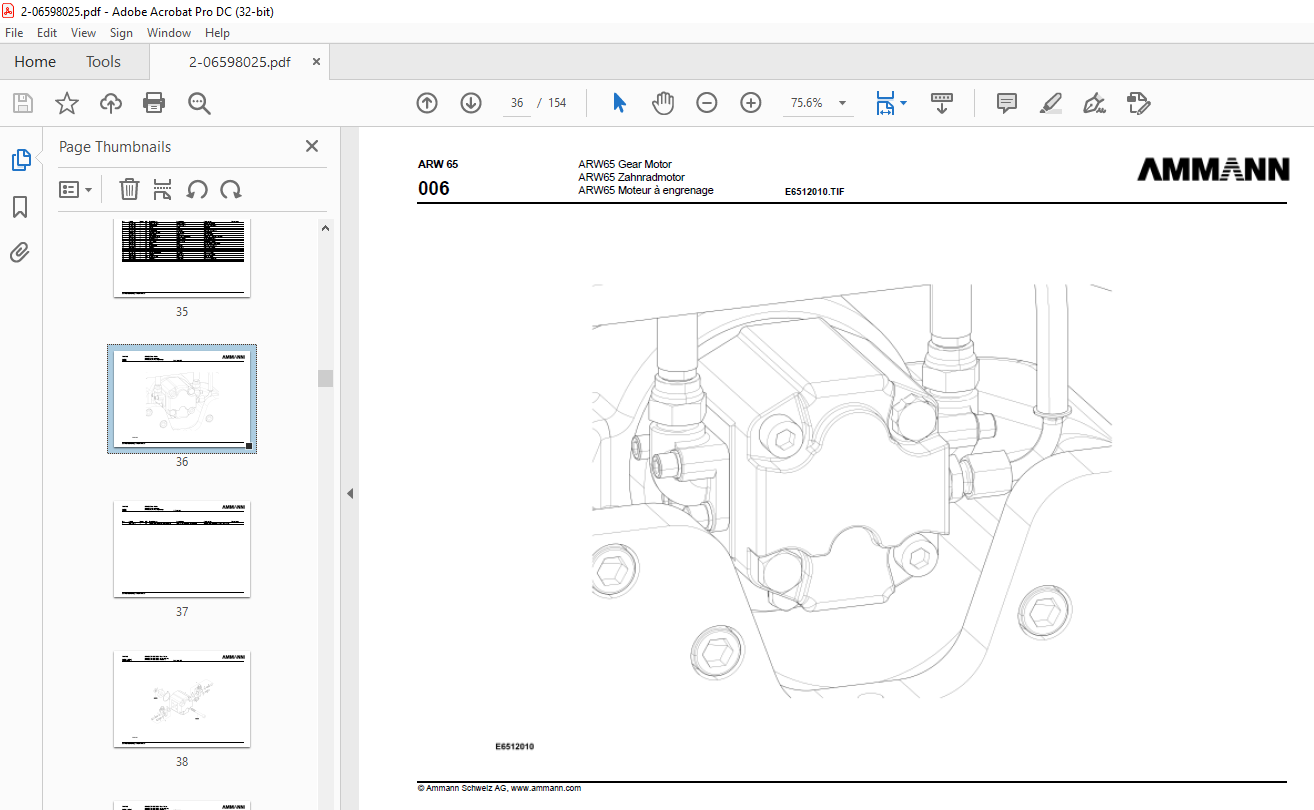Activate the Hand pan tool
1314x810 pixels.
[x=663, y=103]
